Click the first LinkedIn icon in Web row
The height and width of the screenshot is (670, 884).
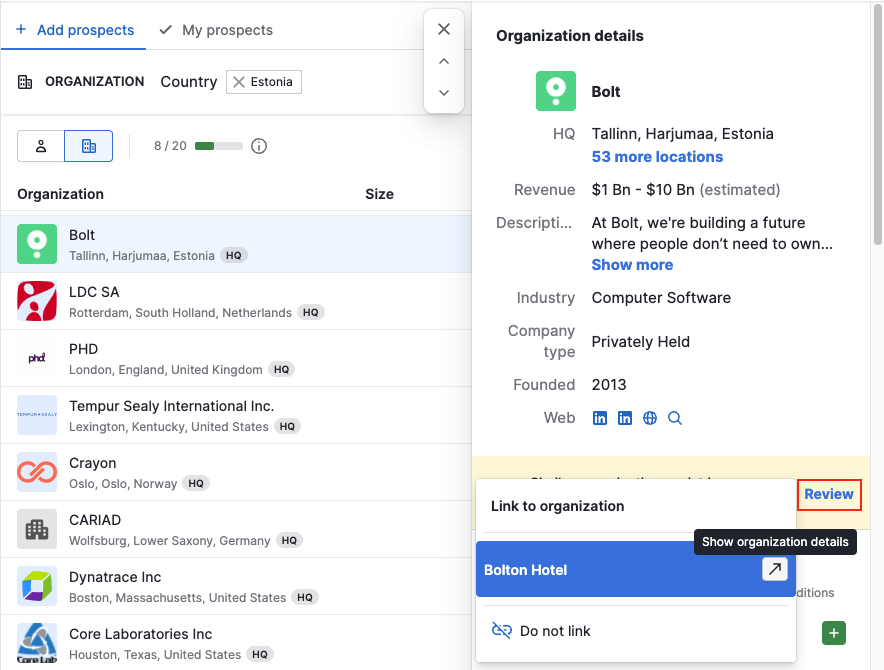click(x=600, y=418)
